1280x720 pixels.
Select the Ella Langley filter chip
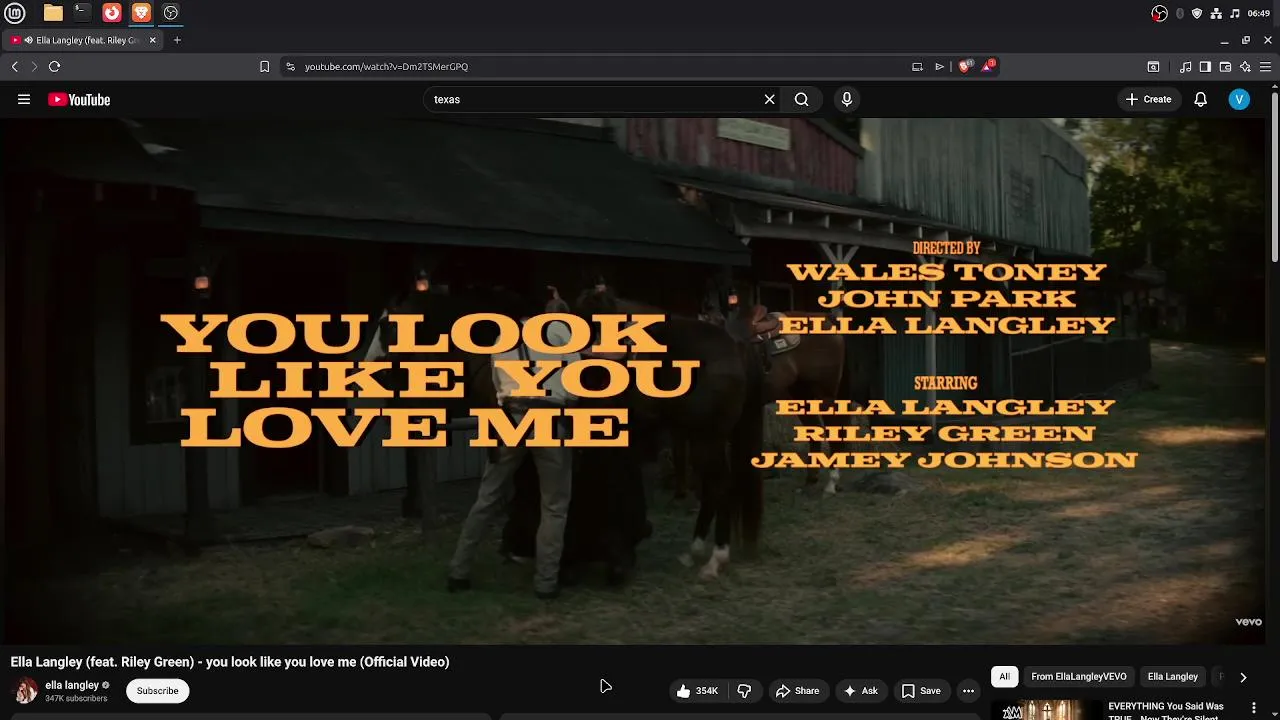pos(1173,676)
